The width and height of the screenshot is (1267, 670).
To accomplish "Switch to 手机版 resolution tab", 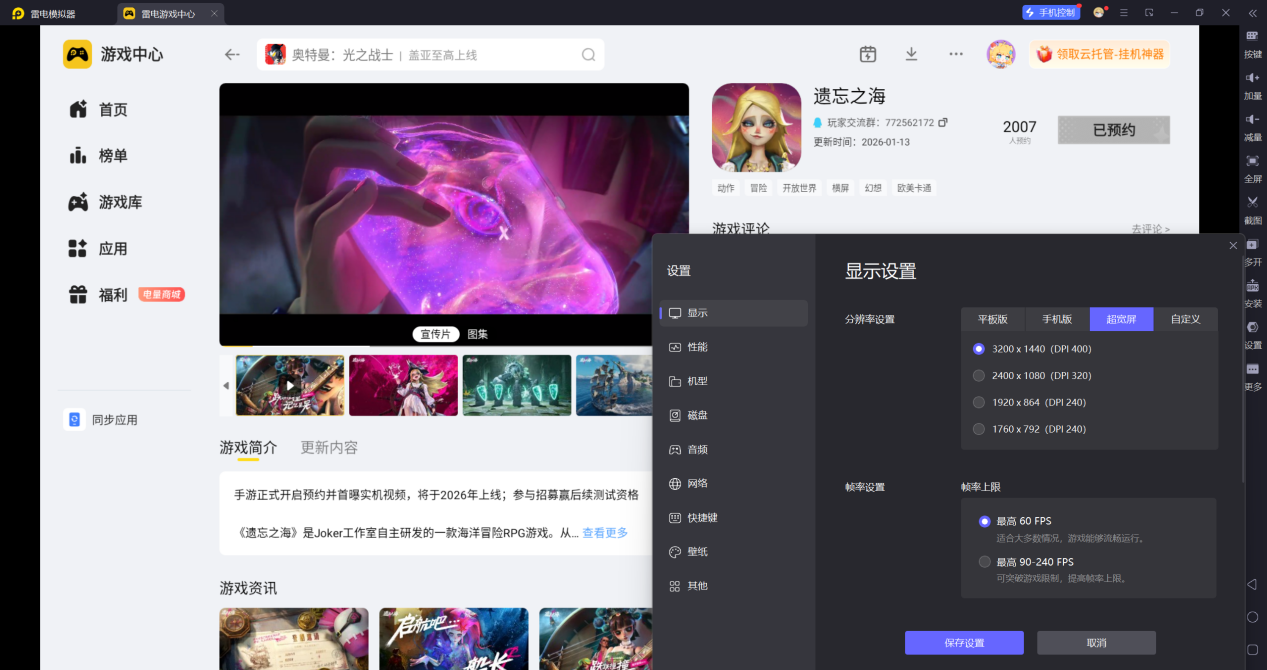I will tap(1057, 319).
